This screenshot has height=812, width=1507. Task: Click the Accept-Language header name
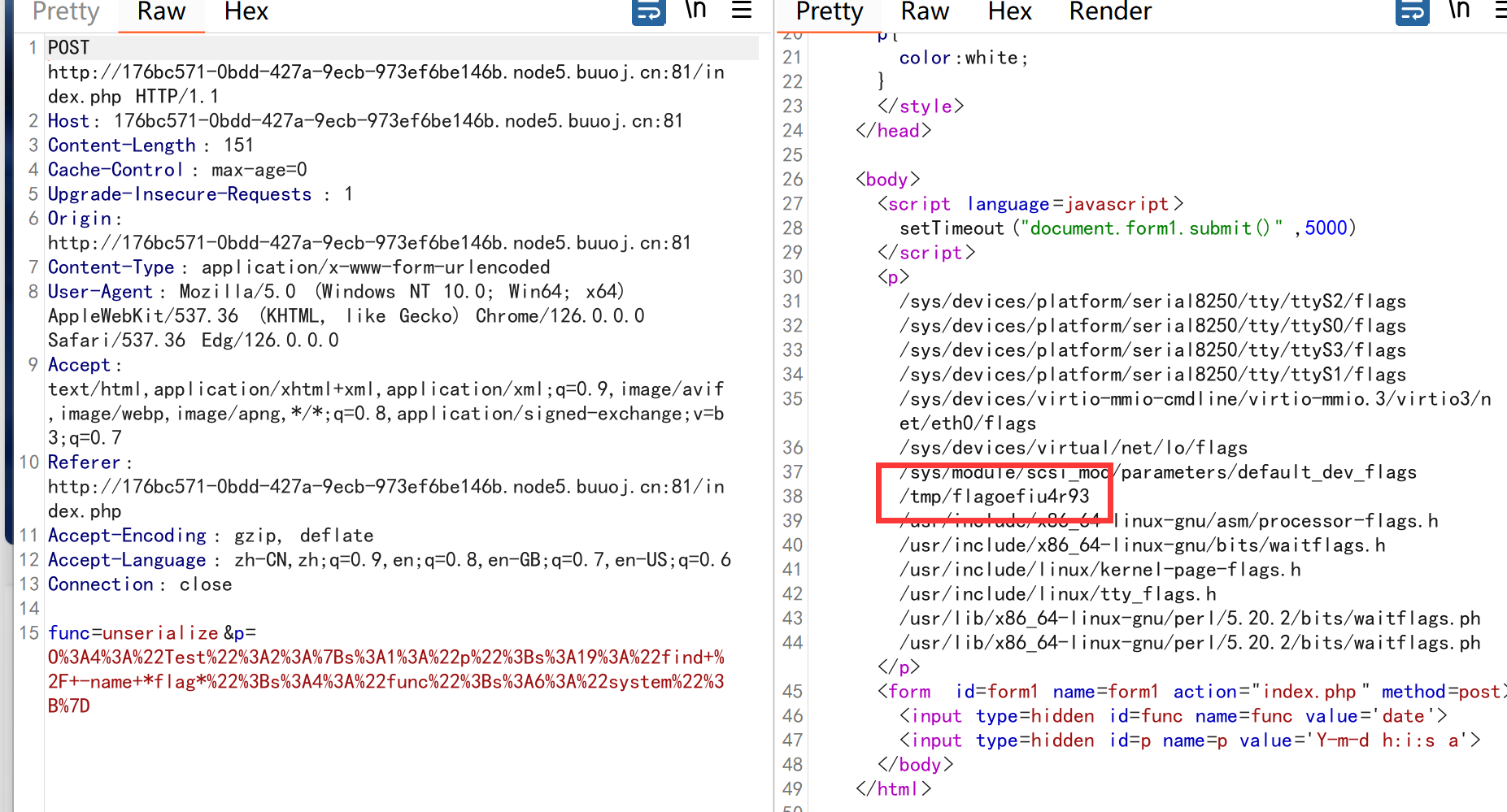pyautogui.click(x=127, y=560)
